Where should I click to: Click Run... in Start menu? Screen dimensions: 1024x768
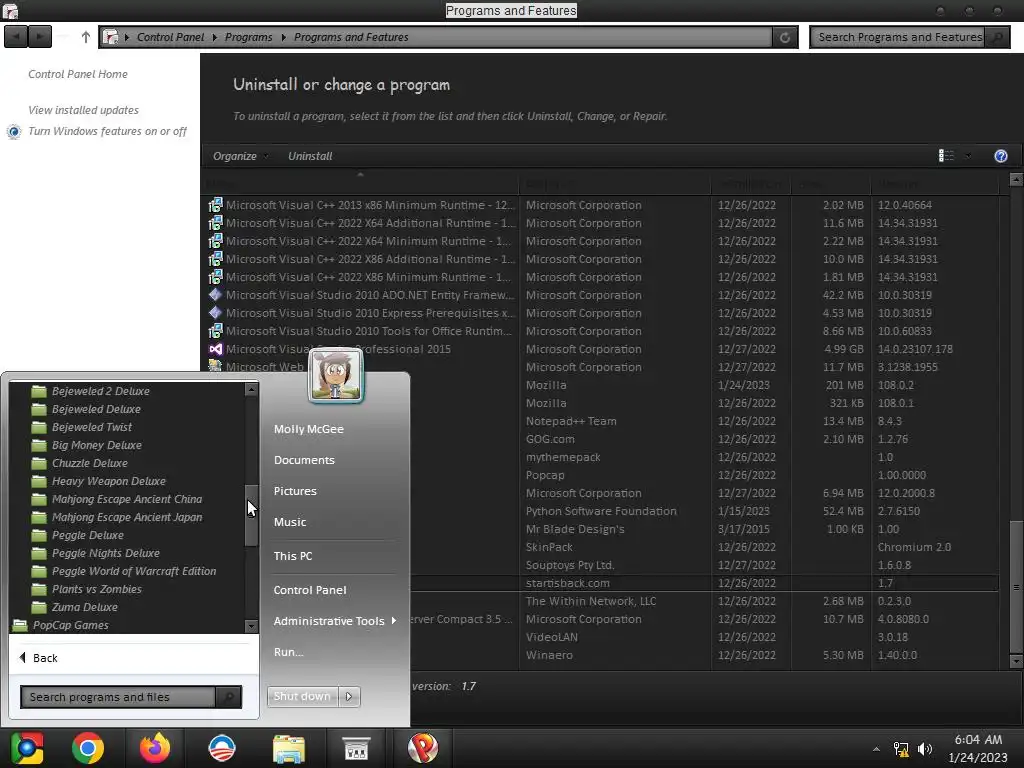[x=288, y=652]
